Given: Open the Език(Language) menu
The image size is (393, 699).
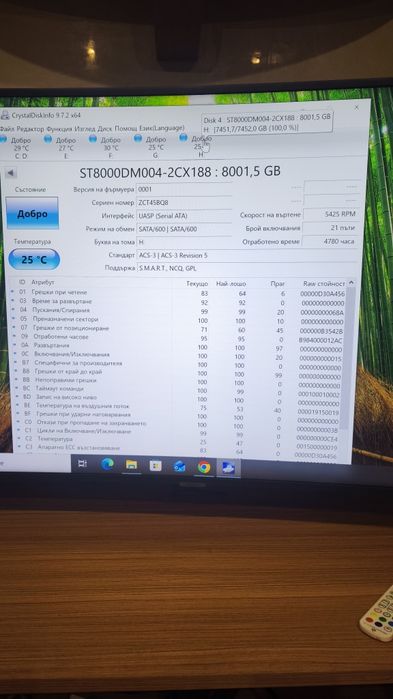Looking at the screenshot, I should tap(162, 128).
